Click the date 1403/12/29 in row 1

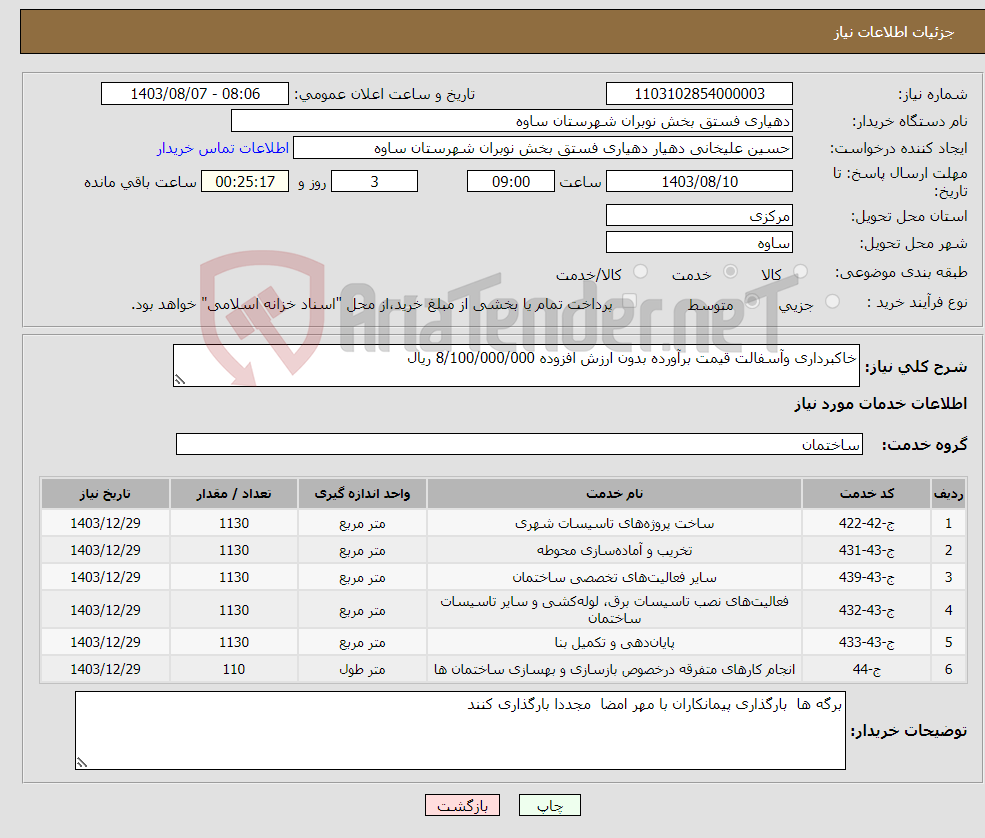point(106,523)
